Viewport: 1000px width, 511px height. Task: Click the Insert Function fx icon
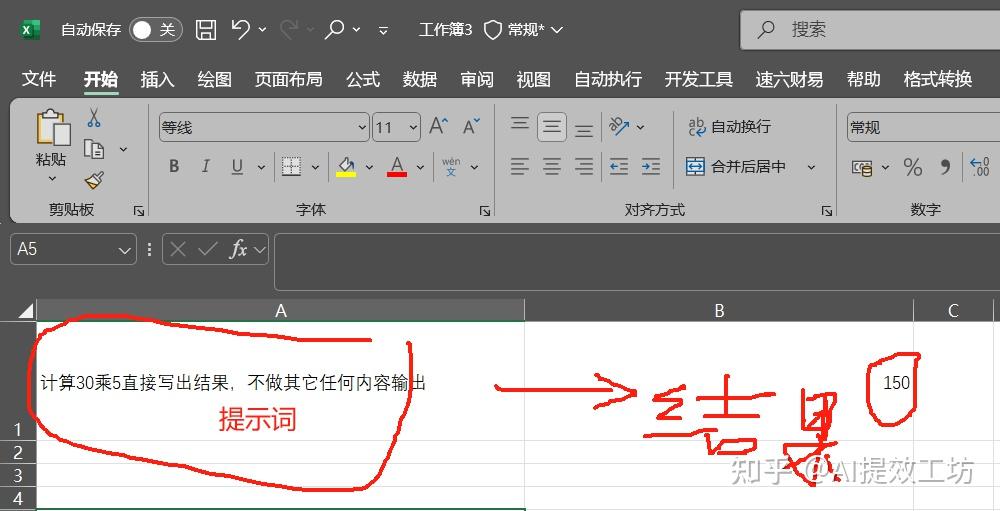238,249
